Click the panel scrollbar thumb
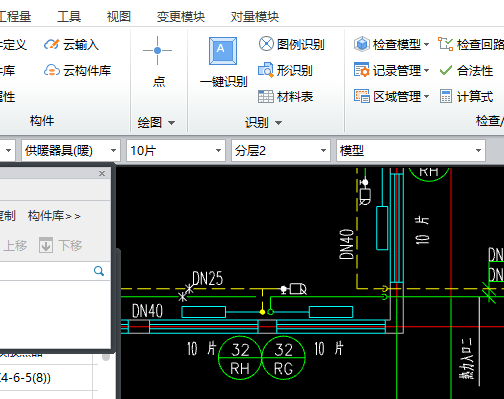The image size is (504, 399). [x=106, y=357]
